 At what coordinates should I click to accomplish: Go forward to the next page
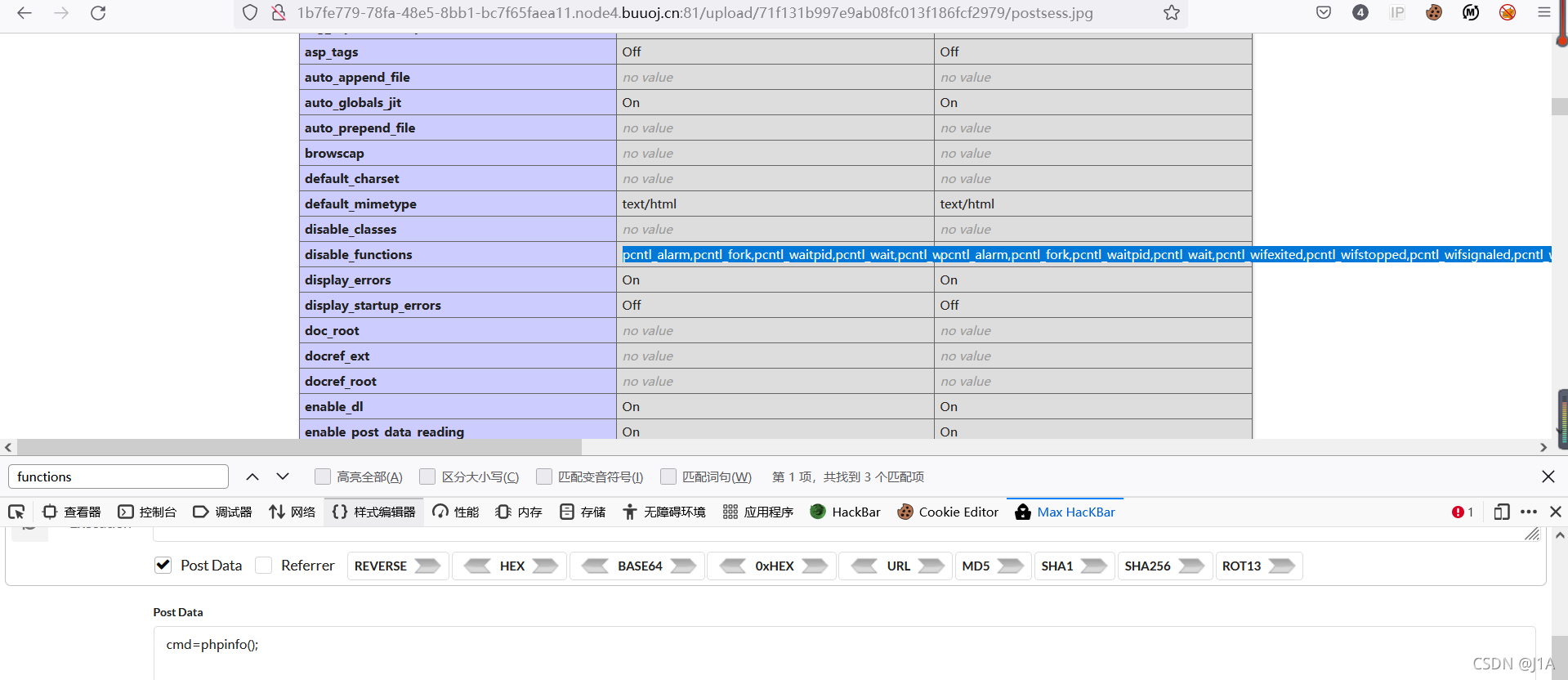coord(61,12)
